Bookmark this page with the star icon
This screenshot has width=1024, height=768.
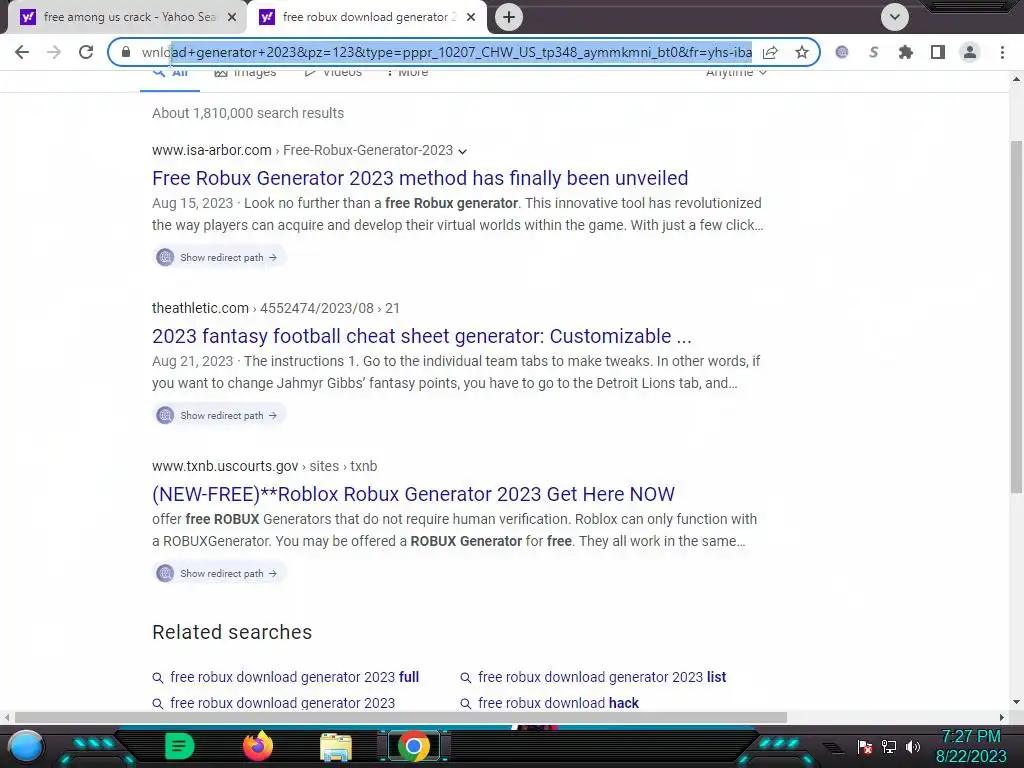point(802,52)
